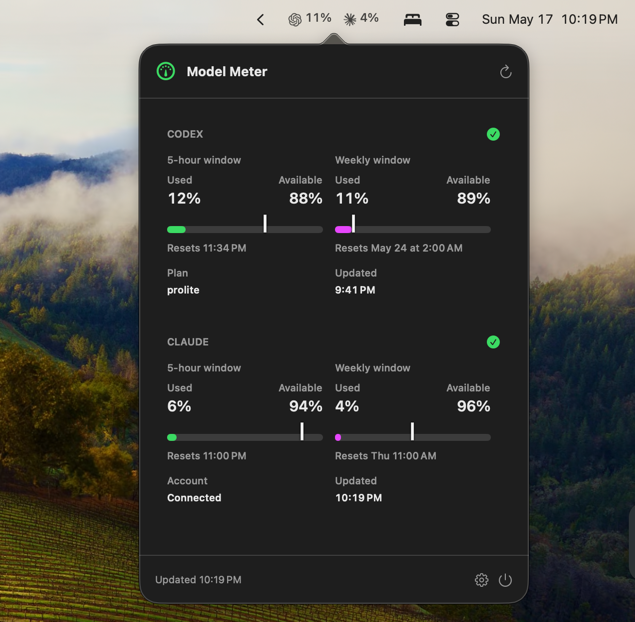Viewport: 635px width, 622px height.
Task: Click the Claude green status checkmark
Action: pyautogui.click(x=493, y=342)
